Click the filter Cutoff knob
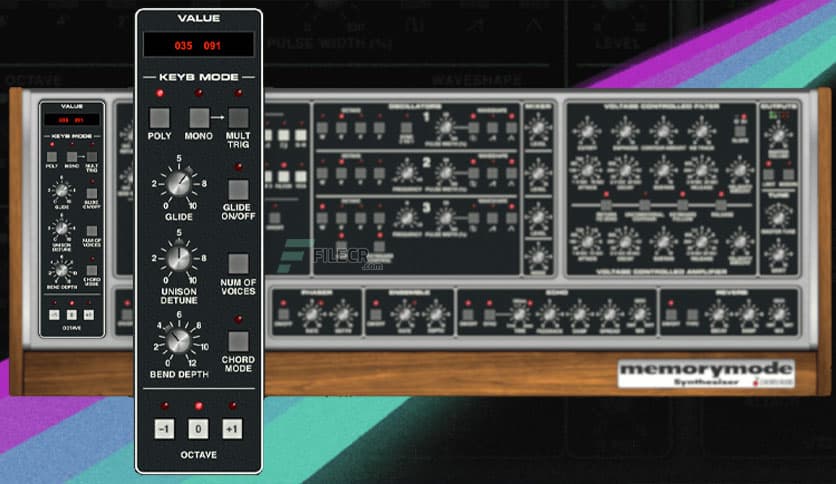 click(x=587, y=131)
